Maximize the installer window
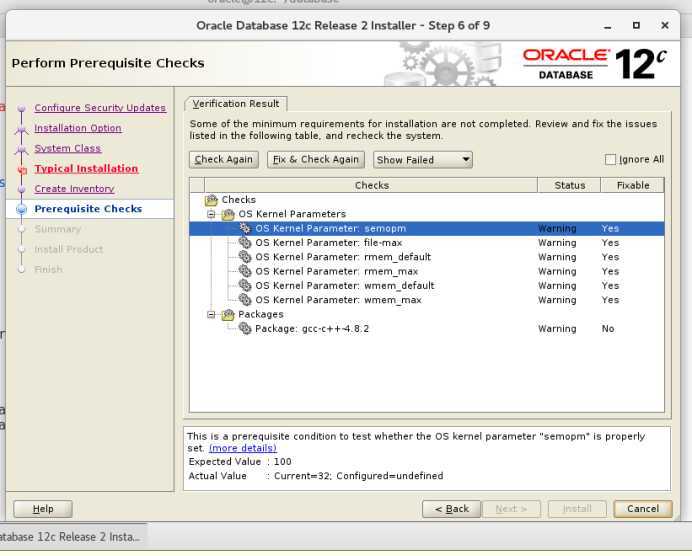Screen dimensions: 692x556 click(636, 26)
